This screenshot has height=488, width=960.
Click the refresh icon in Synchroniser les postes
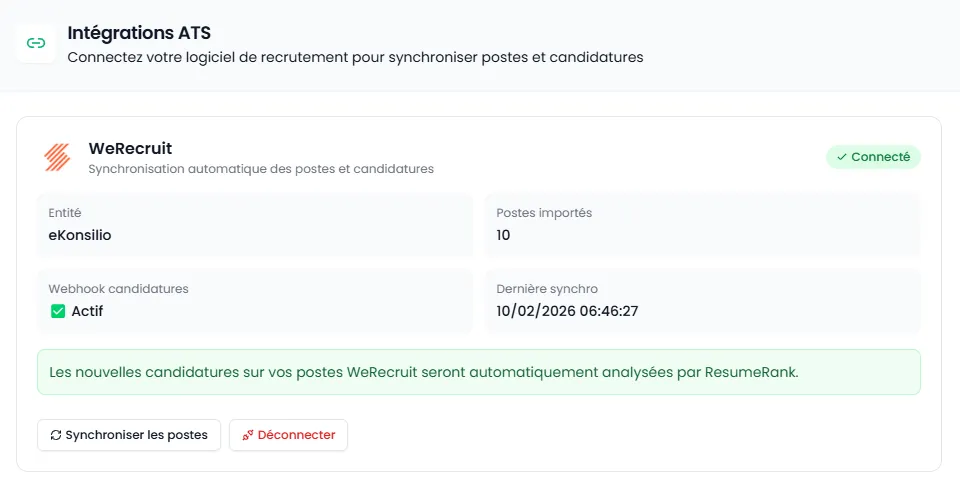pos(56,435)
